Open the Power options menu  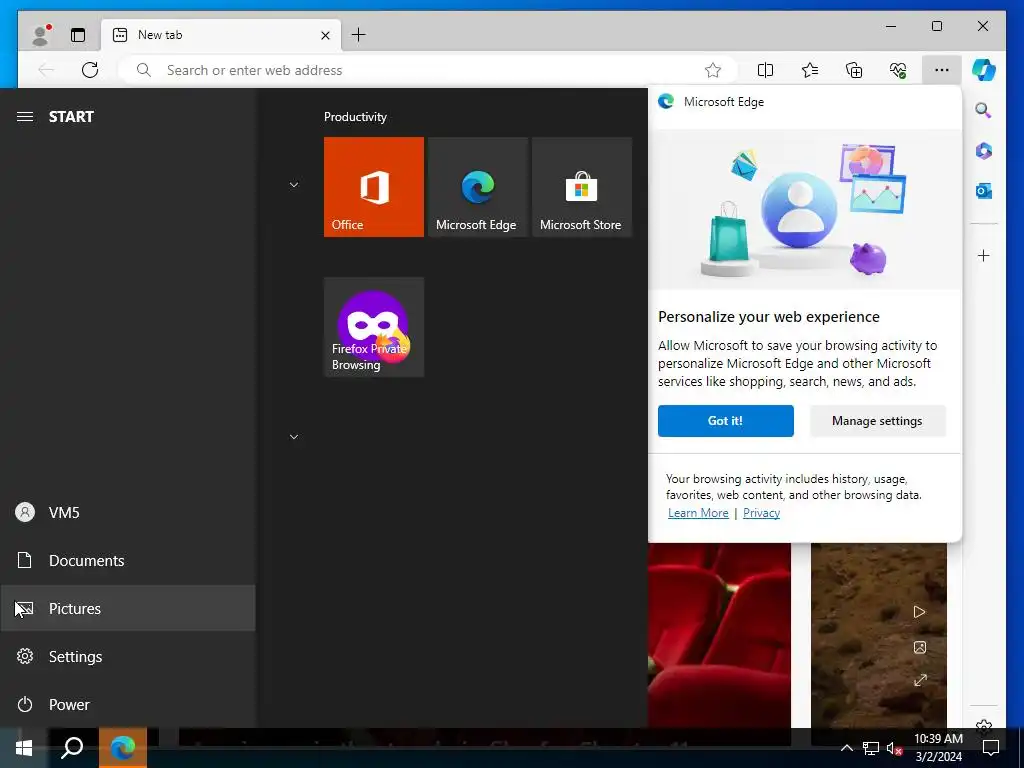pos(128,705)
